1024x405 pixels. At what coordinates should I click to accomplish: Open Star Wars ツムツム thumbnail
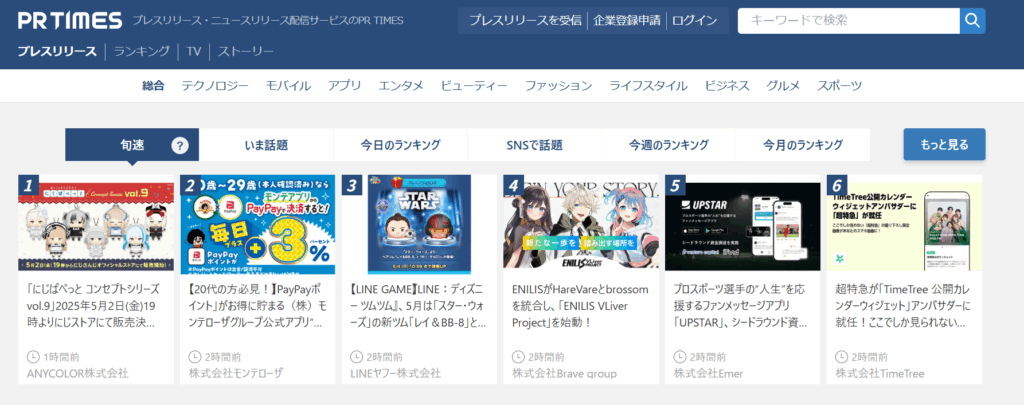tap(419, 225)
